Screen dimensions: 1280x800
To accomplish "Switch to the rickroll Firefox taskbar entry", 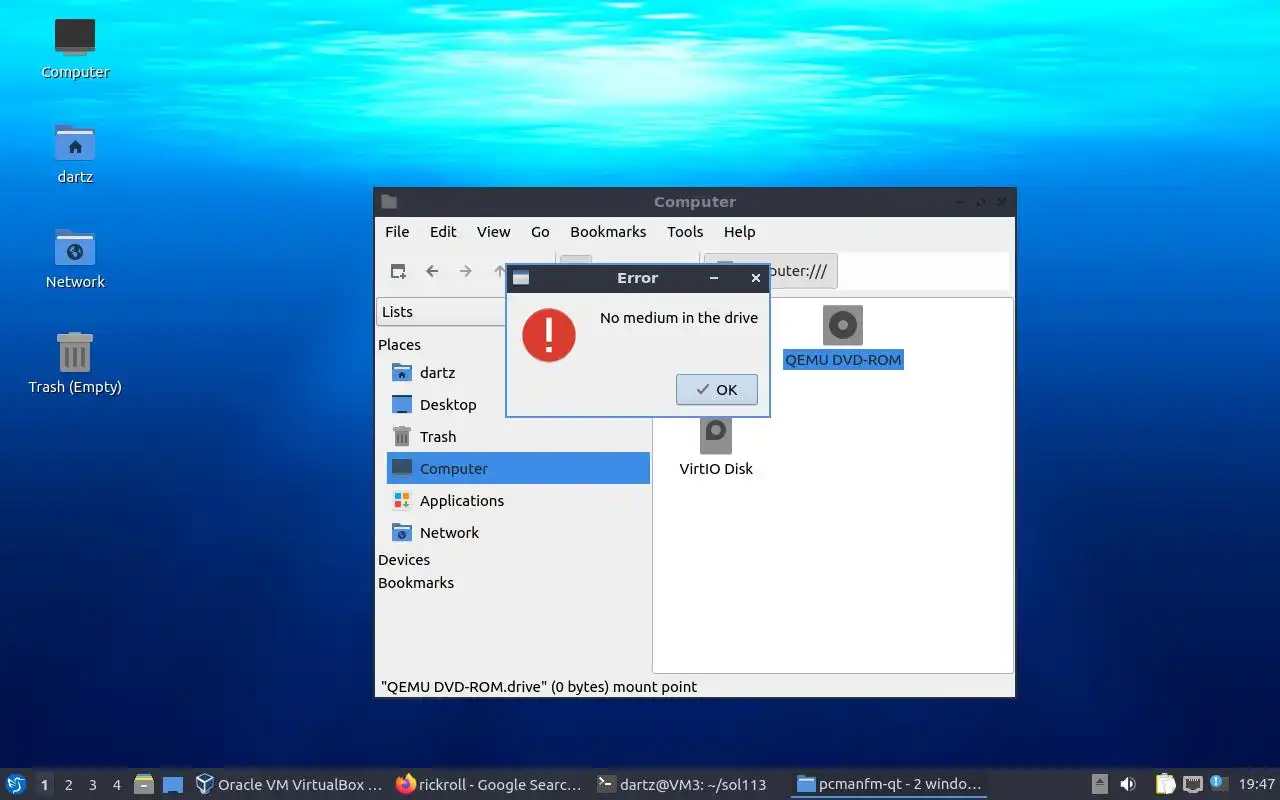I will tap(489, 784).
